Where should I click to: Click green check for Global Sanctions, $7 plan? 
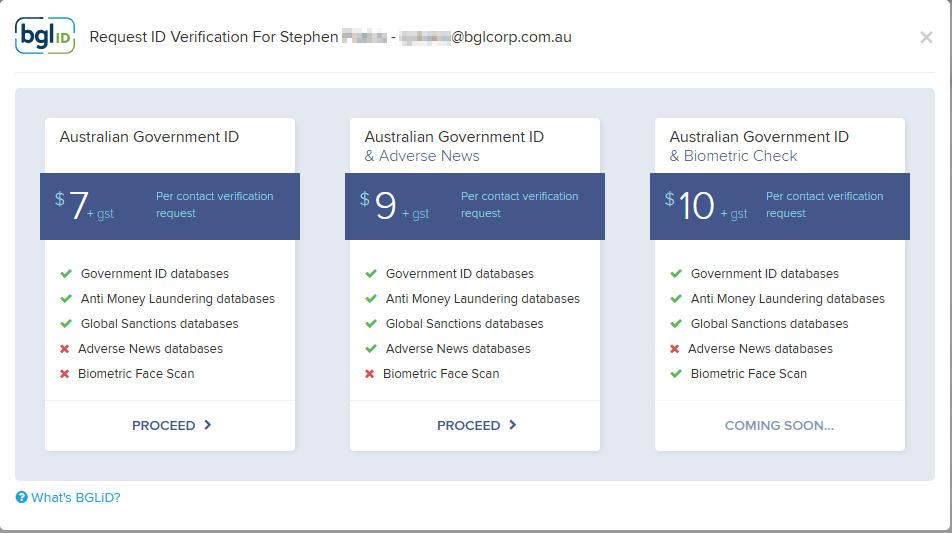[66, 324]
